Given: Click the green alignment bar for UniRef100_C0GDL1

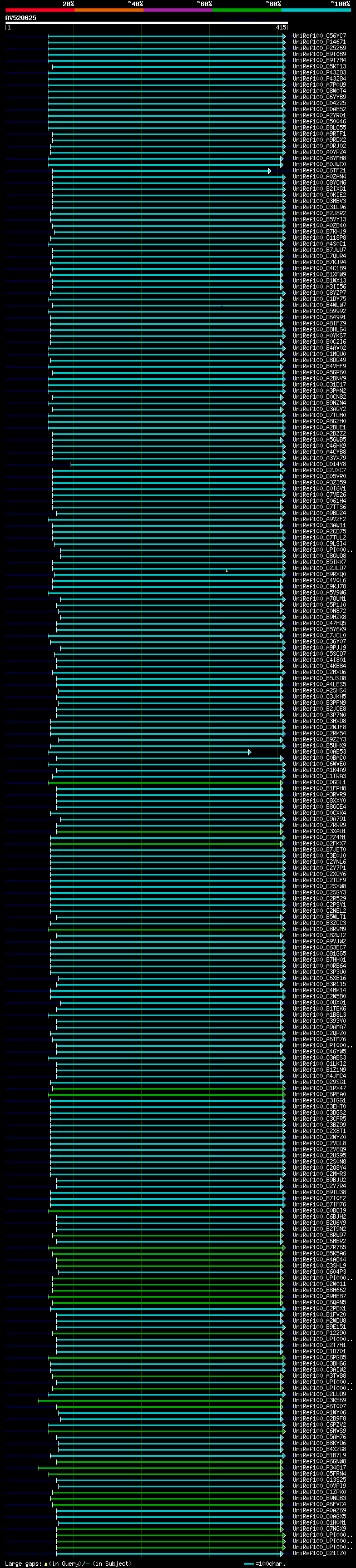Looking at the screenshot, I should (166, 783).
